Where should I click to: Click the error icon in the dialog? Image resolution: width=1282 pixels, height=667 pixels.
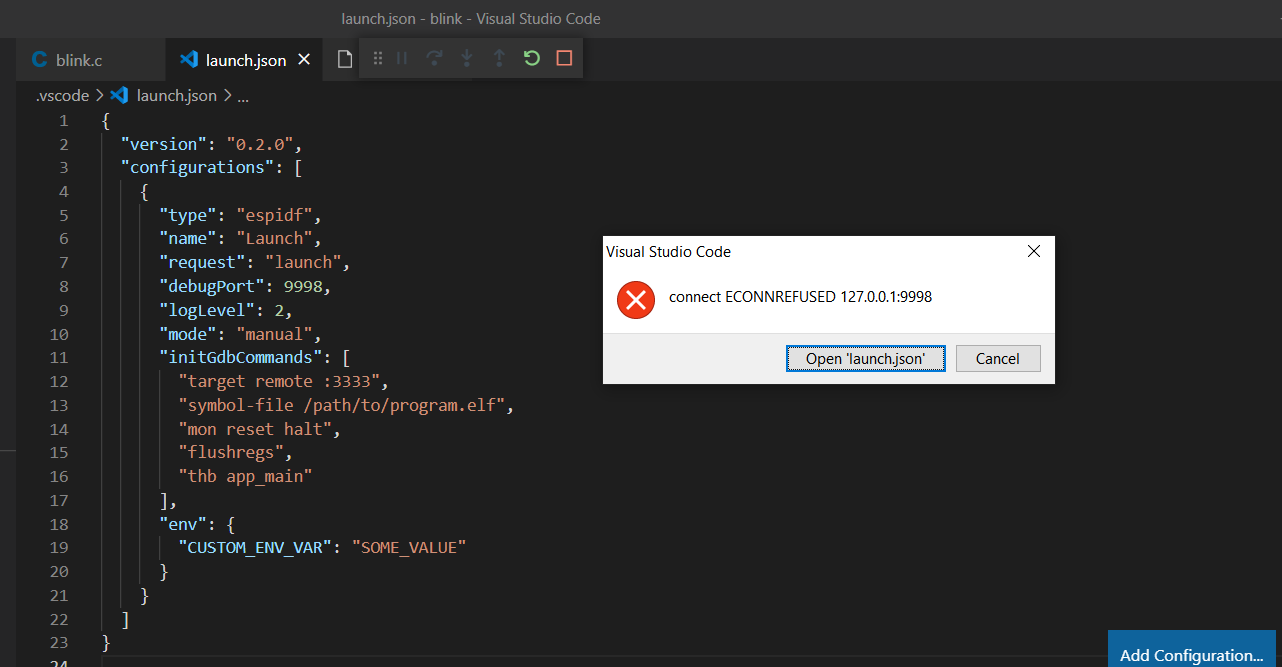pos(635,298)
